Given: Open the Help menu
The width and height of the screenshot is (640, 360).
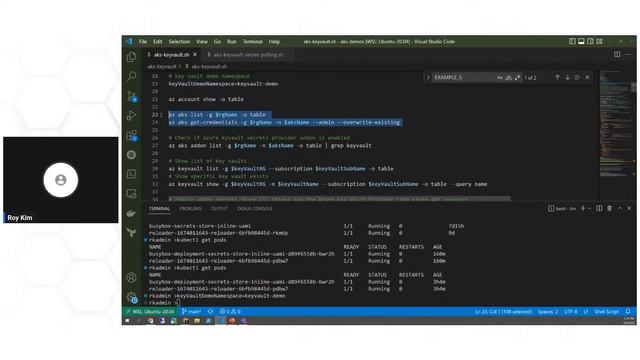Looking at the screenshot, I should coord(274,41).
